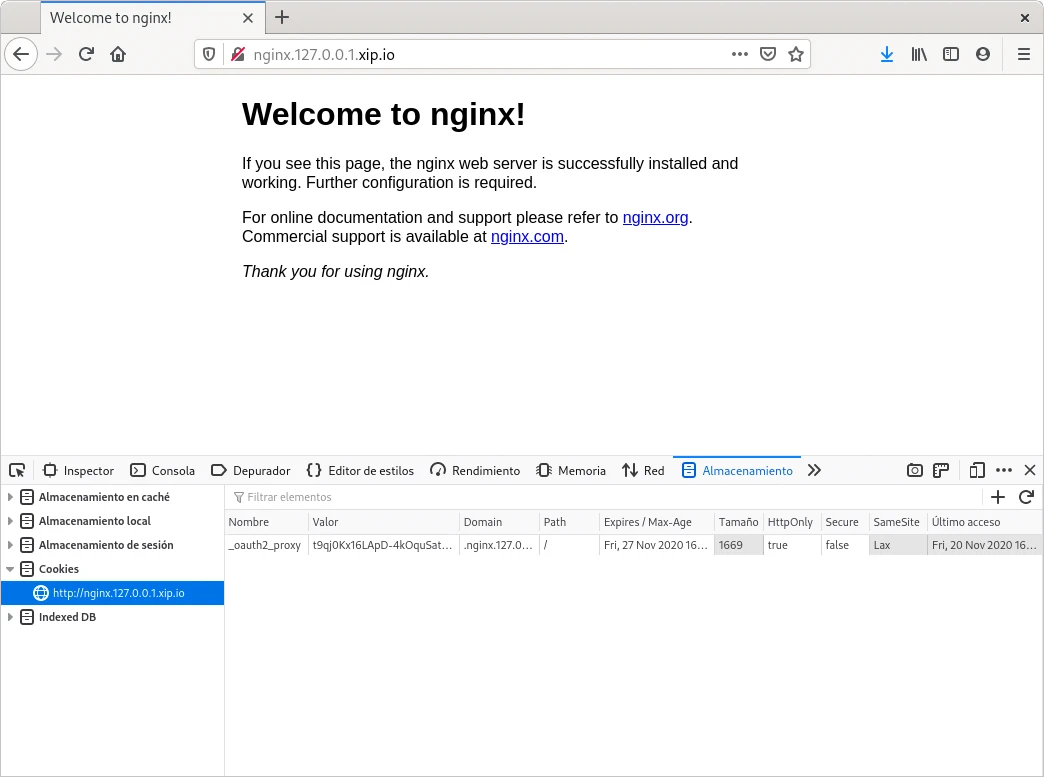Open the Library icon in toolbar
This screenshot has height=777, width=1044.
click(x=919, y=55)
